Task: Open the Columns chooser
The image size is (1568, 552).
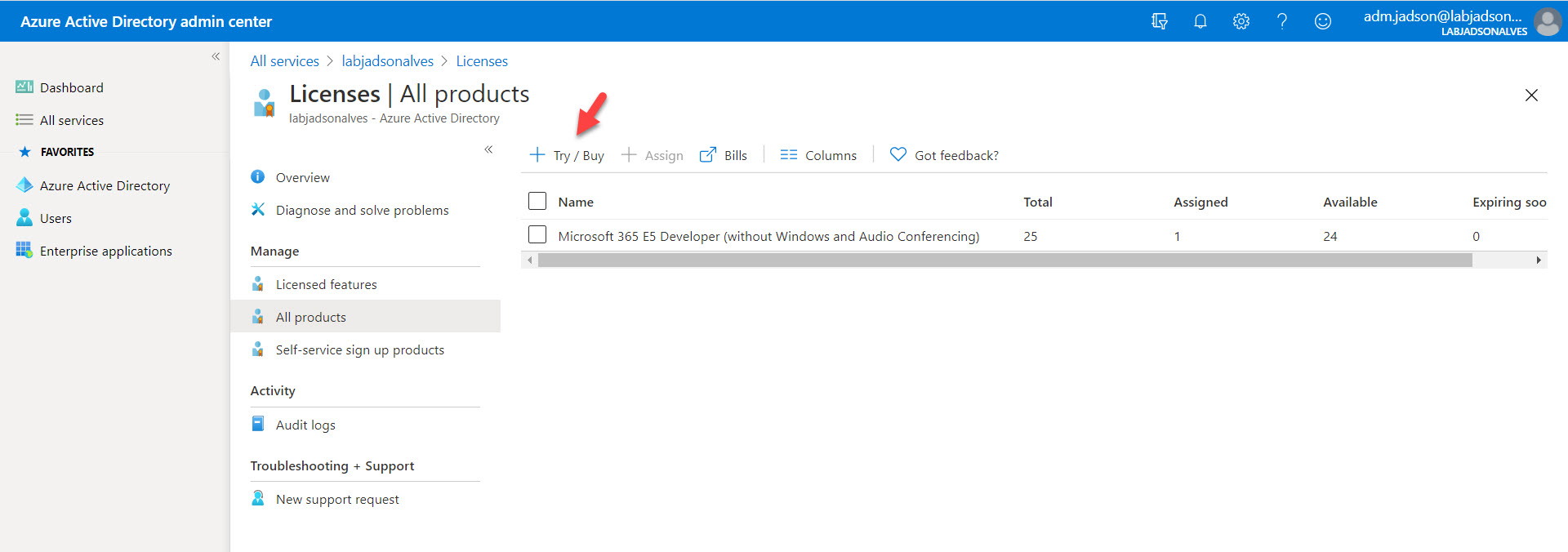Action: click(x=818, y=155)
